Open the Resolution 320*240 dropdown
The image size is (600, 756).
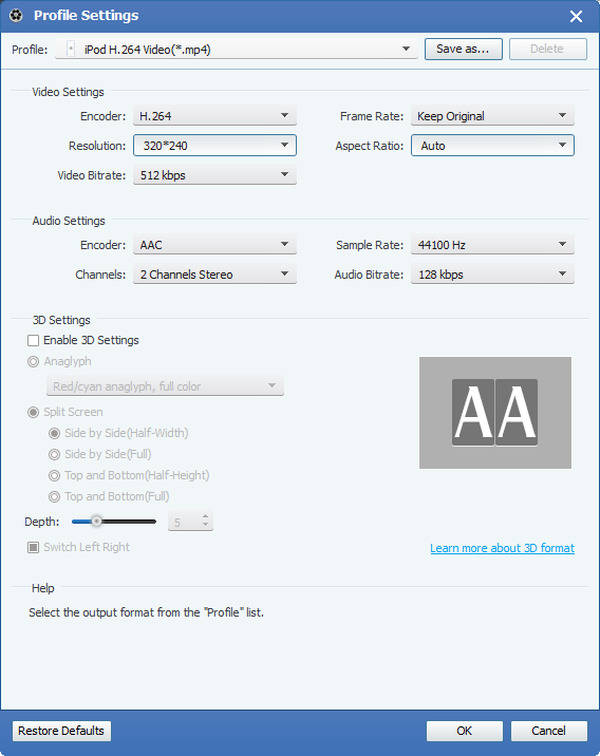214,146
